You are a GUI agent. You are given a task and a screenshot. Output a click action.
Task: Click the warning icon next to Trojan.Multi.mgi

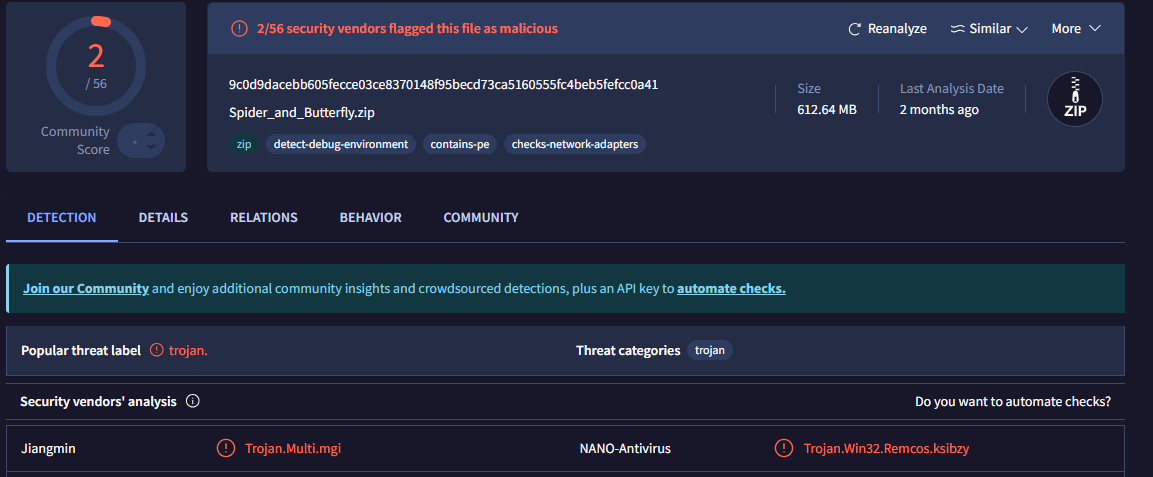(x=226, y=448)
